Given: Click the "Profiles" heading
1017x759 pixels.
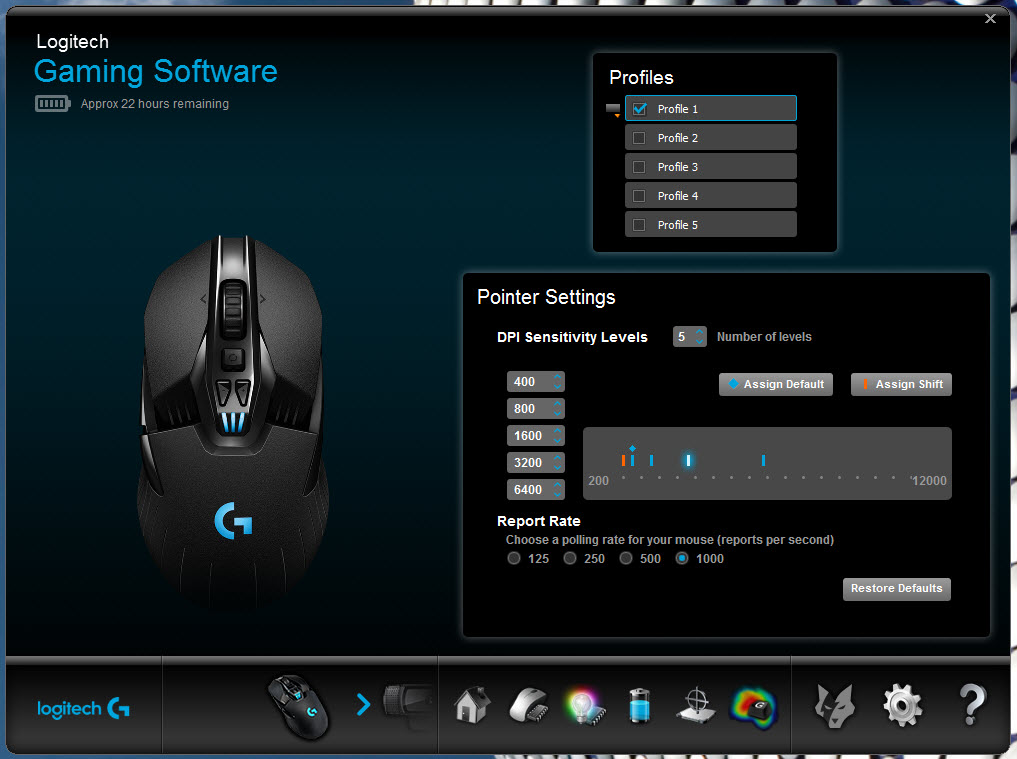Looking at the screenshot, I should click(641, 78).
